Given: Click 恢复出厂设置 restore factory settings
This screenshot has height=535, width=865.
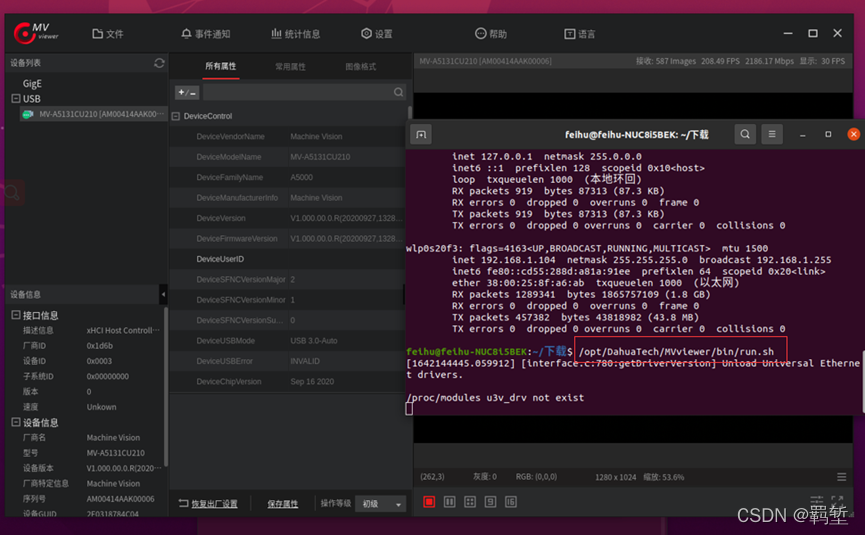Looking at the screenshot, I should tap(208, 504).
